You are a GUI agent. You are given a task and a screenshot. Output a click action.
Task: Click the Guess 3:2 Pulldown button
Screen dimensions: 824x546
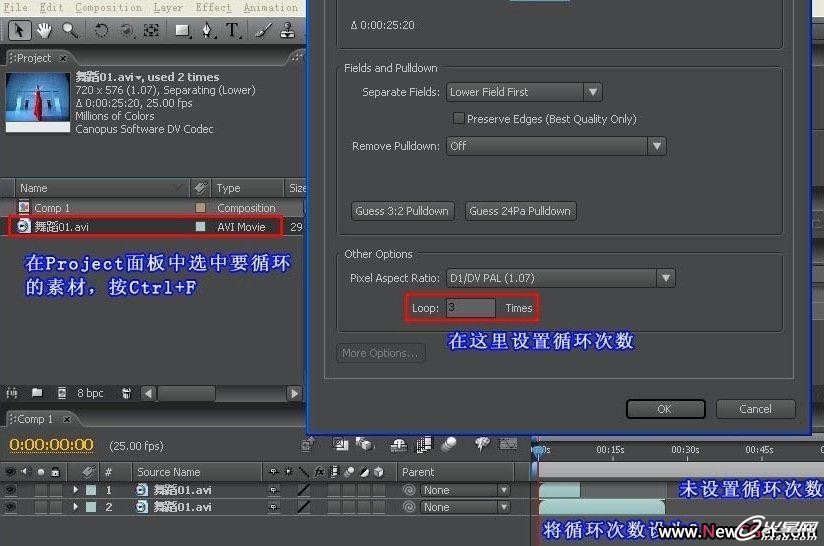pos(403,211)
